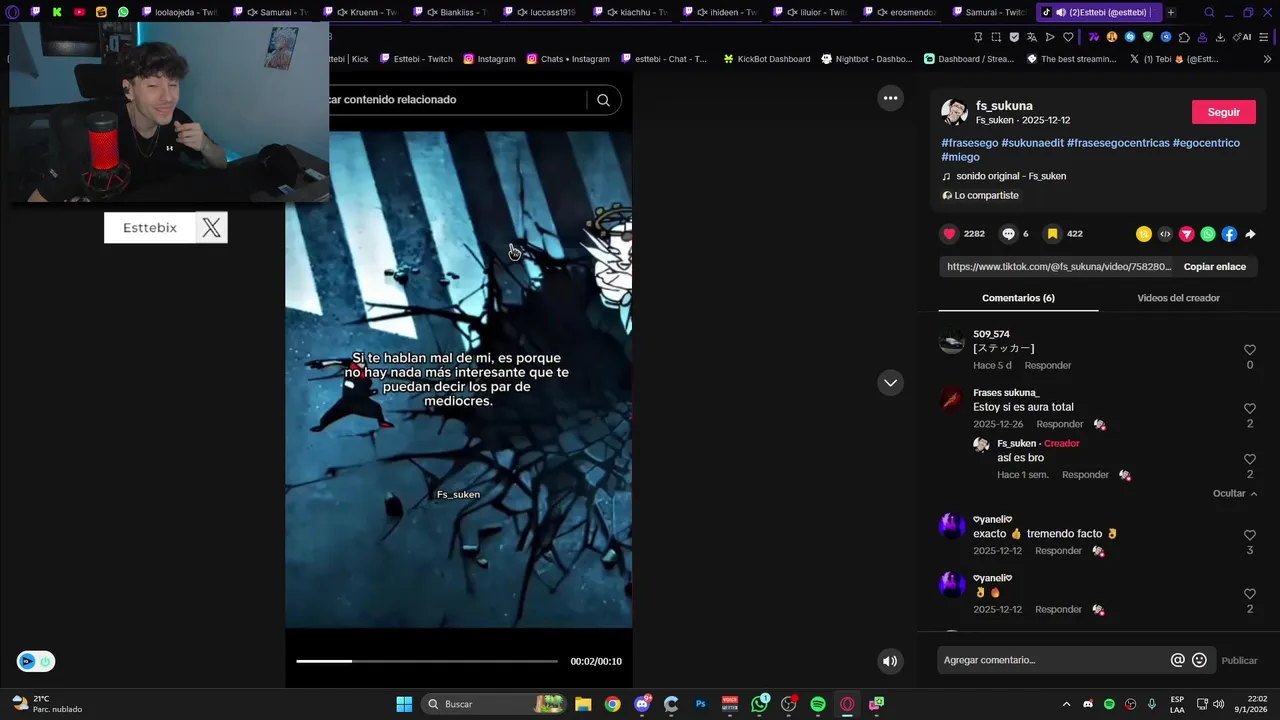Like the 509_574 comment
The image size is (1280, 720).
click(x=1249, y=350)
